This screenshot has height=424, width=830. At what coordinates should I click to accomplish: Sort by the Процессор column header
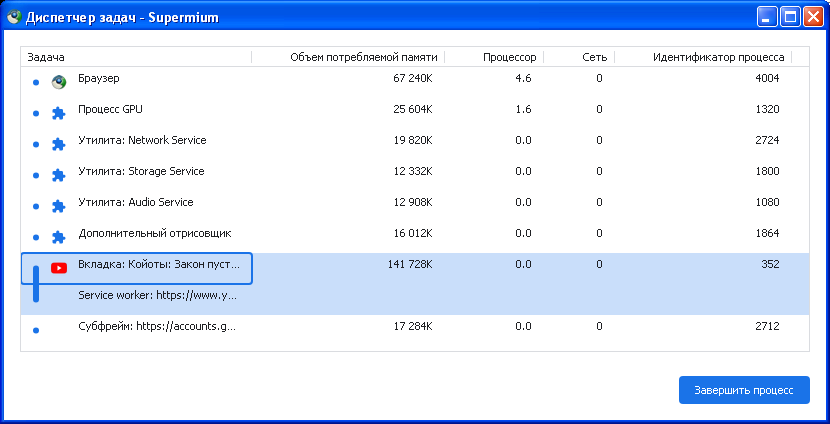[494, 57]
